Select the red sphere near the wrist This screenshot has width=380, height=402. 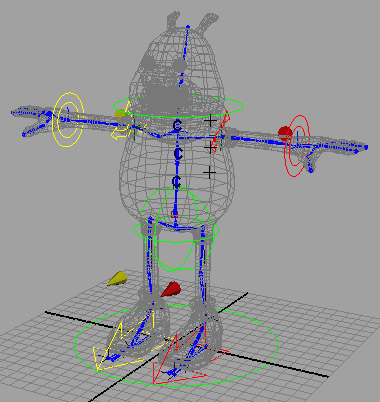point(285,133)
